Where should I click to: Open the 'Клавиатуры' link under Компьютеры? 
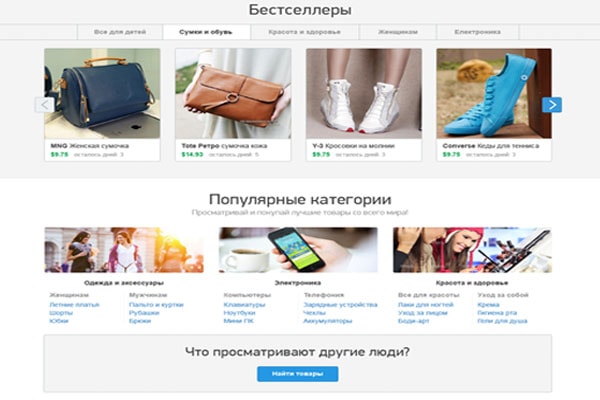tap(244, 305)
